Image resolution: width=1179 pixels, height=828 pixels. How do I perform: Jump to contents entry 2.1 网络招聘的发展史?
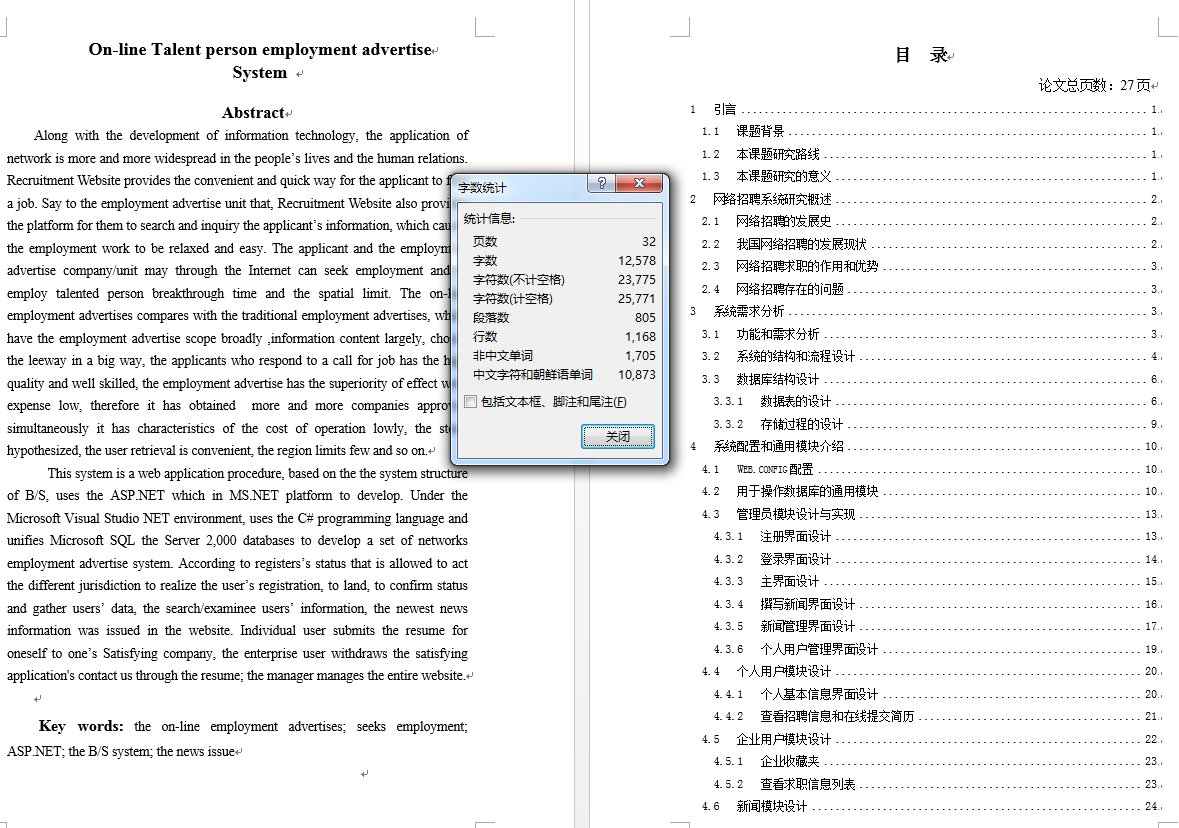932,222
